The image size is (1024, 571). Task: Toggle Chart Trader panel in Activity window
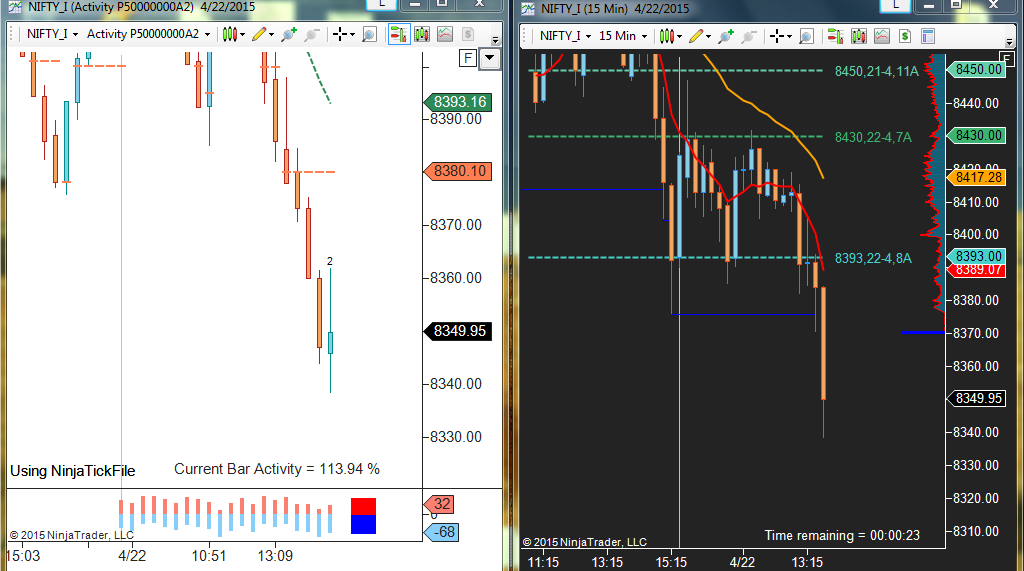pyautogui.click(x=398, y=34)
